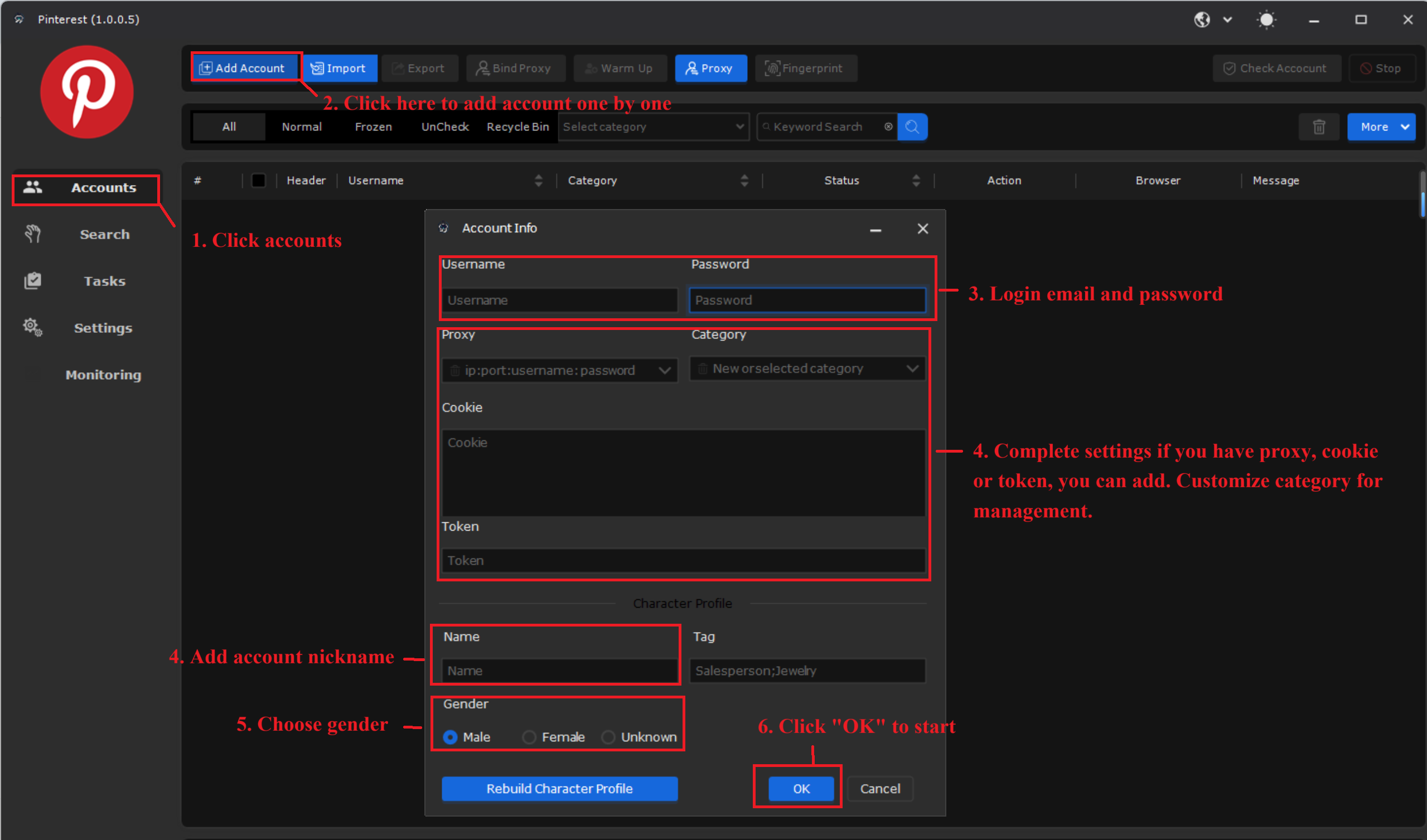1427x840 pixels.
Task: Select the Frozen filter tab
Action: (373, 127)
